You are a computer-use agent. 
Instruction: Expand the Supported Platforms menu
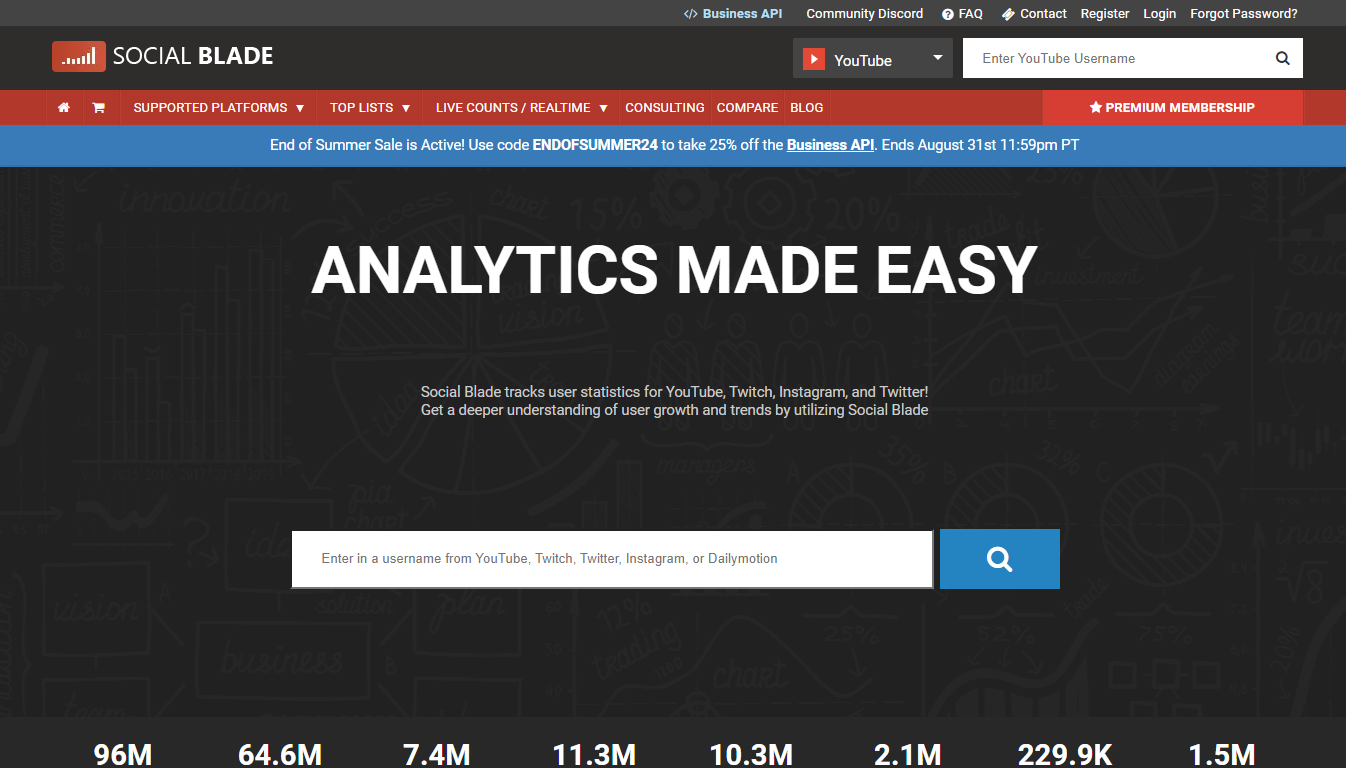(x=219, y=108)
